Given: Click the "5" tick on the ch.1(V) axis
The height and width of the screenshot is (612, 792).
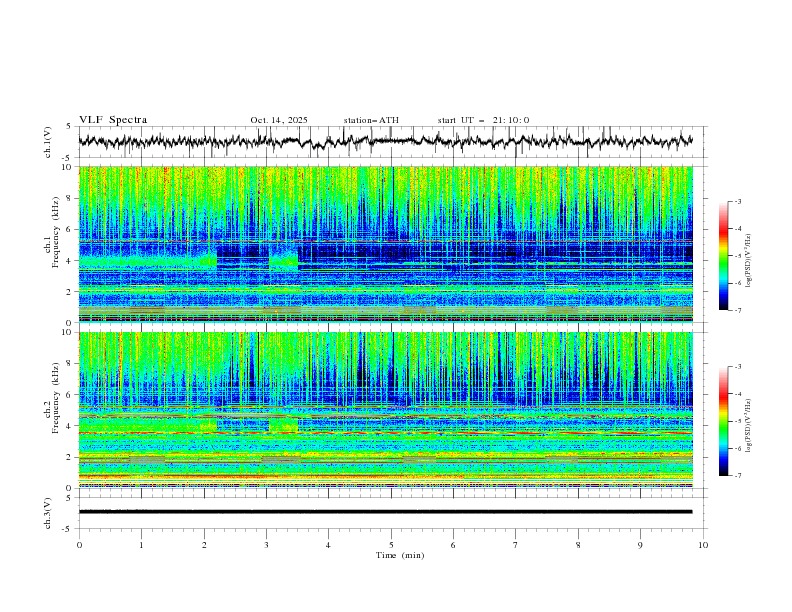Looking at the screenshot, I should 69,126.
